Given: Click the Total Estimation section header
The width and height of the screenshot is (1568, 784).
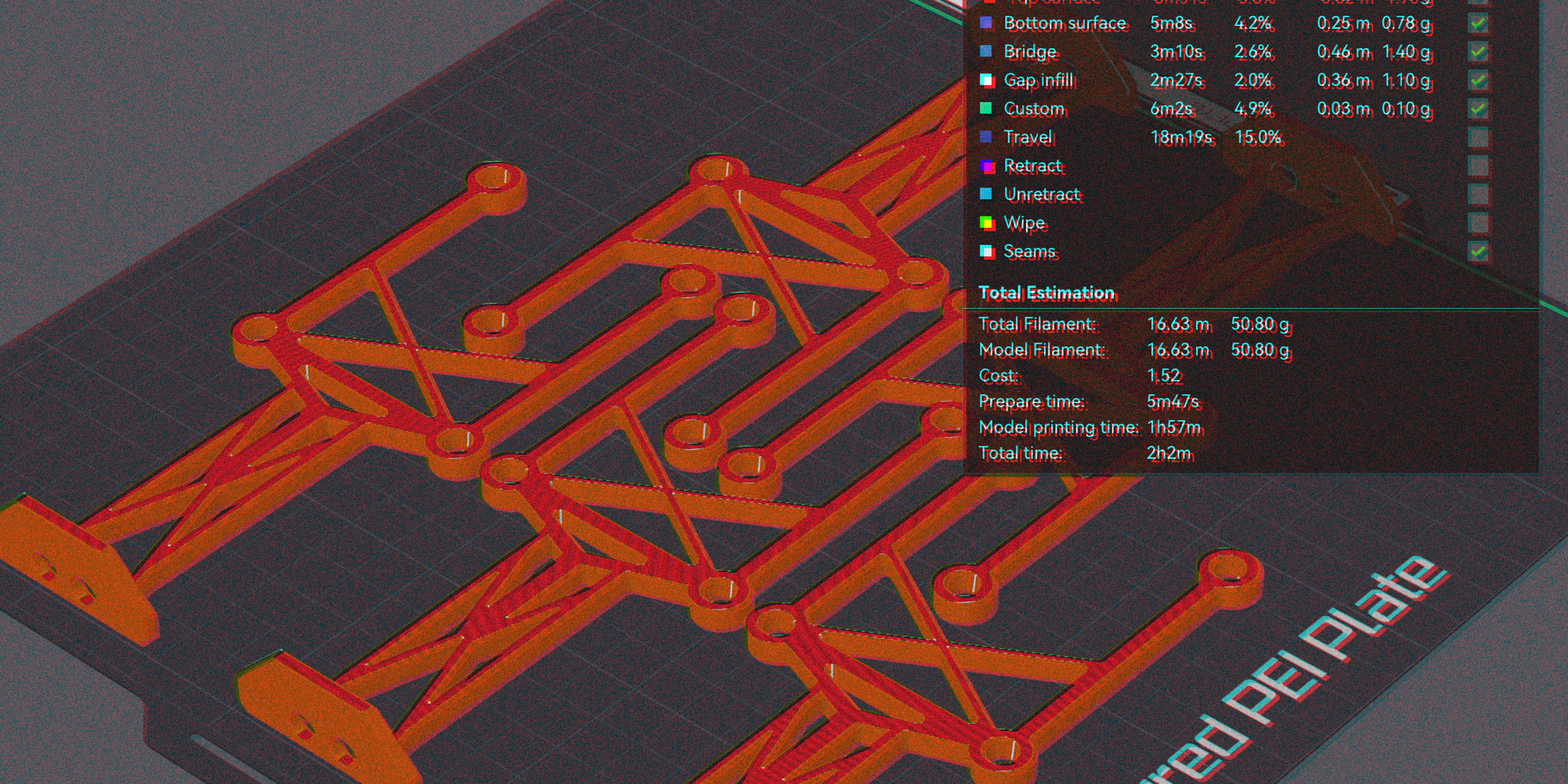Looking at the screenshot, I should pyautogui.click(x=1046, y=292).
